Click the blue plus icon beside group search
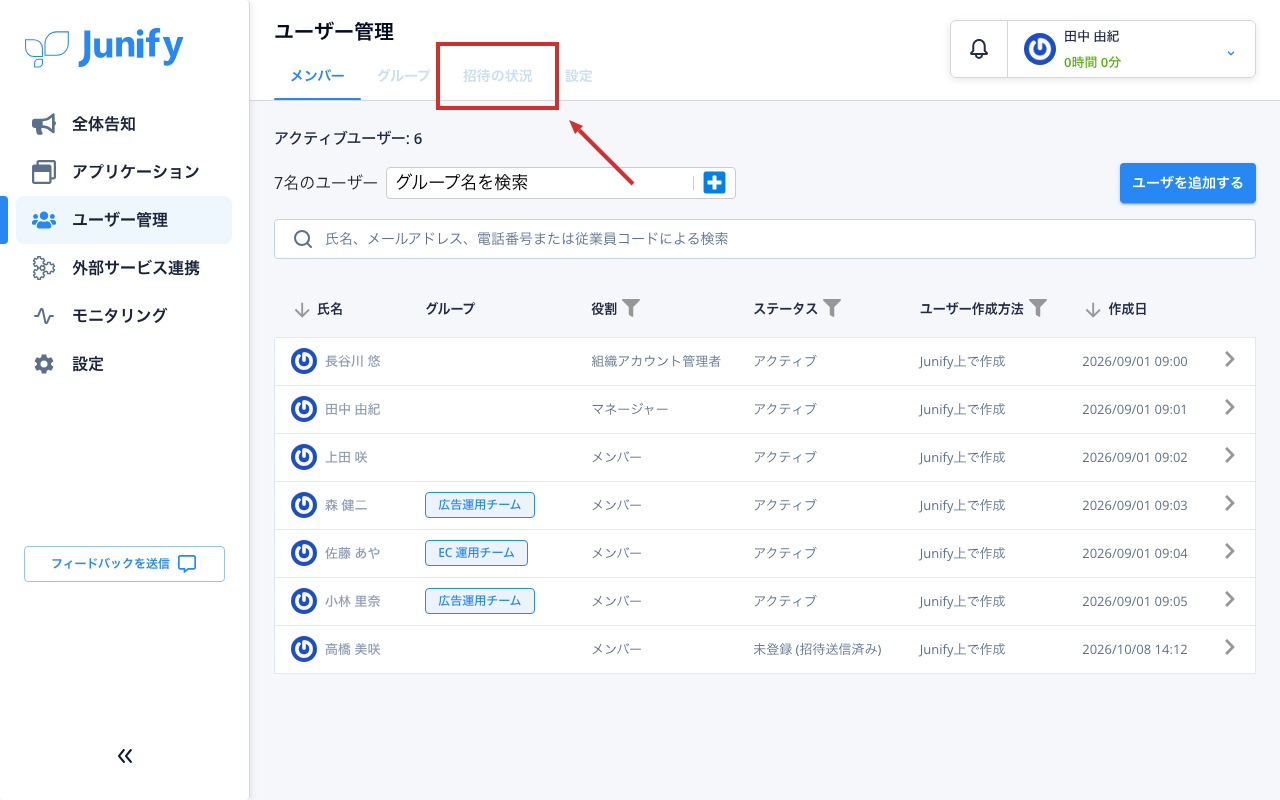 pos(714,183)
